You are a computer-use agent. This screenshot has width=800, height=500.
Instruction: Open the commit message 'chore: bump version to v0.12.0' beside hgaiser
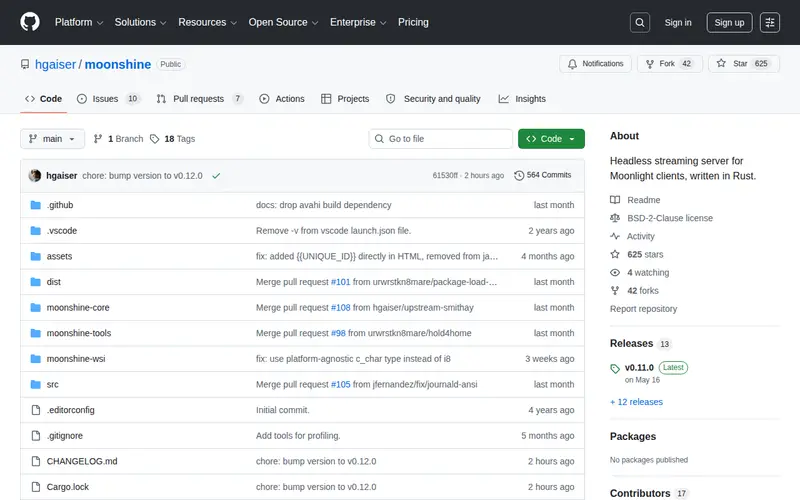tap(142, 176)
